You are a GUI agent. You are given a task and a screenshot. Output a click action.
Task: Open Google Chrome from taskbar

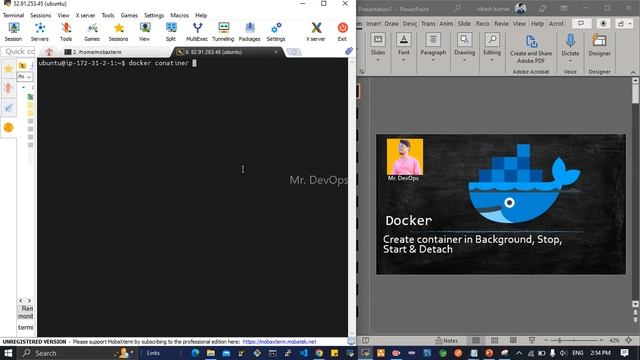click(x=319, y=353)
